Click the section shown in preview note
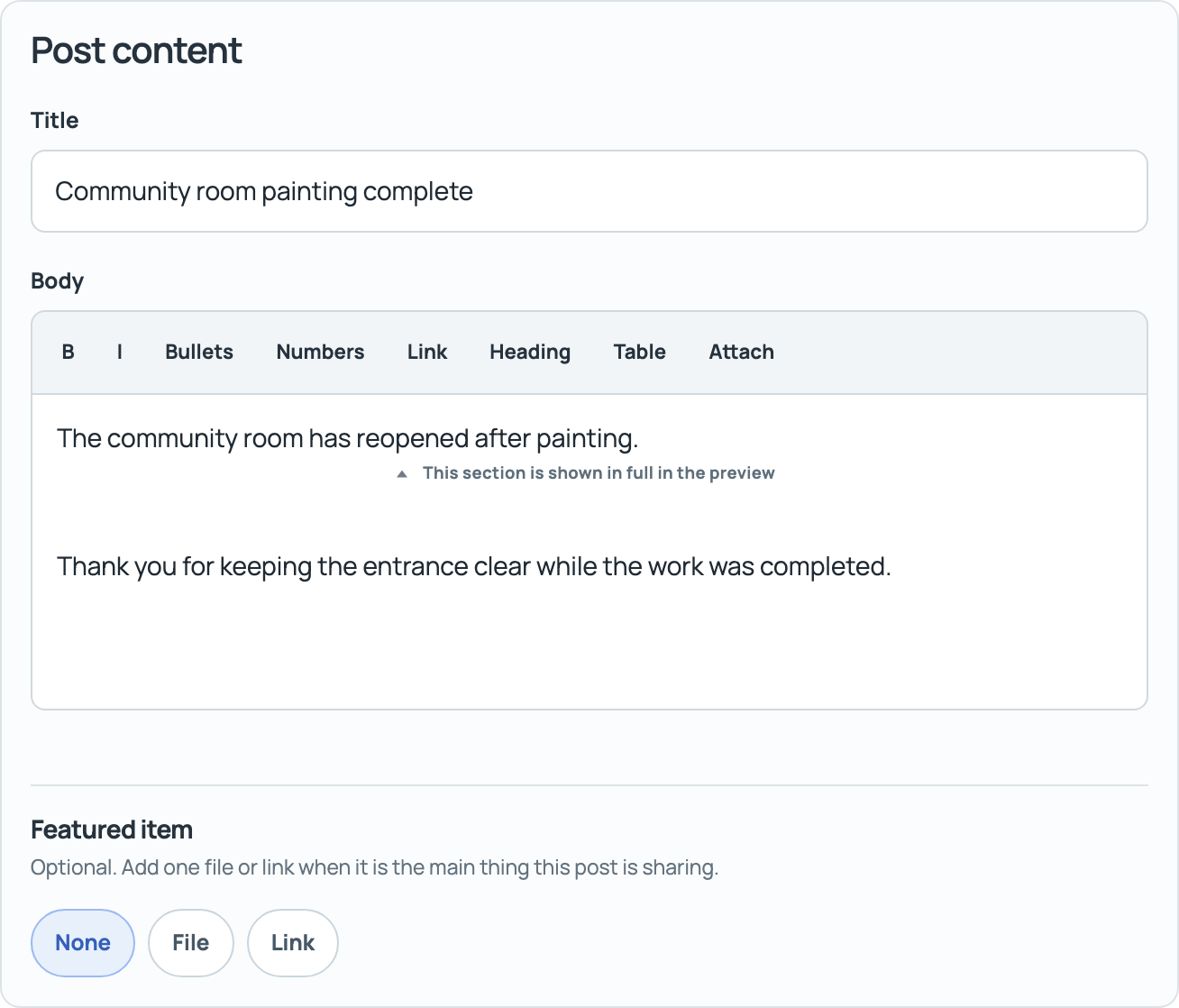 click(x=599, y=473)
